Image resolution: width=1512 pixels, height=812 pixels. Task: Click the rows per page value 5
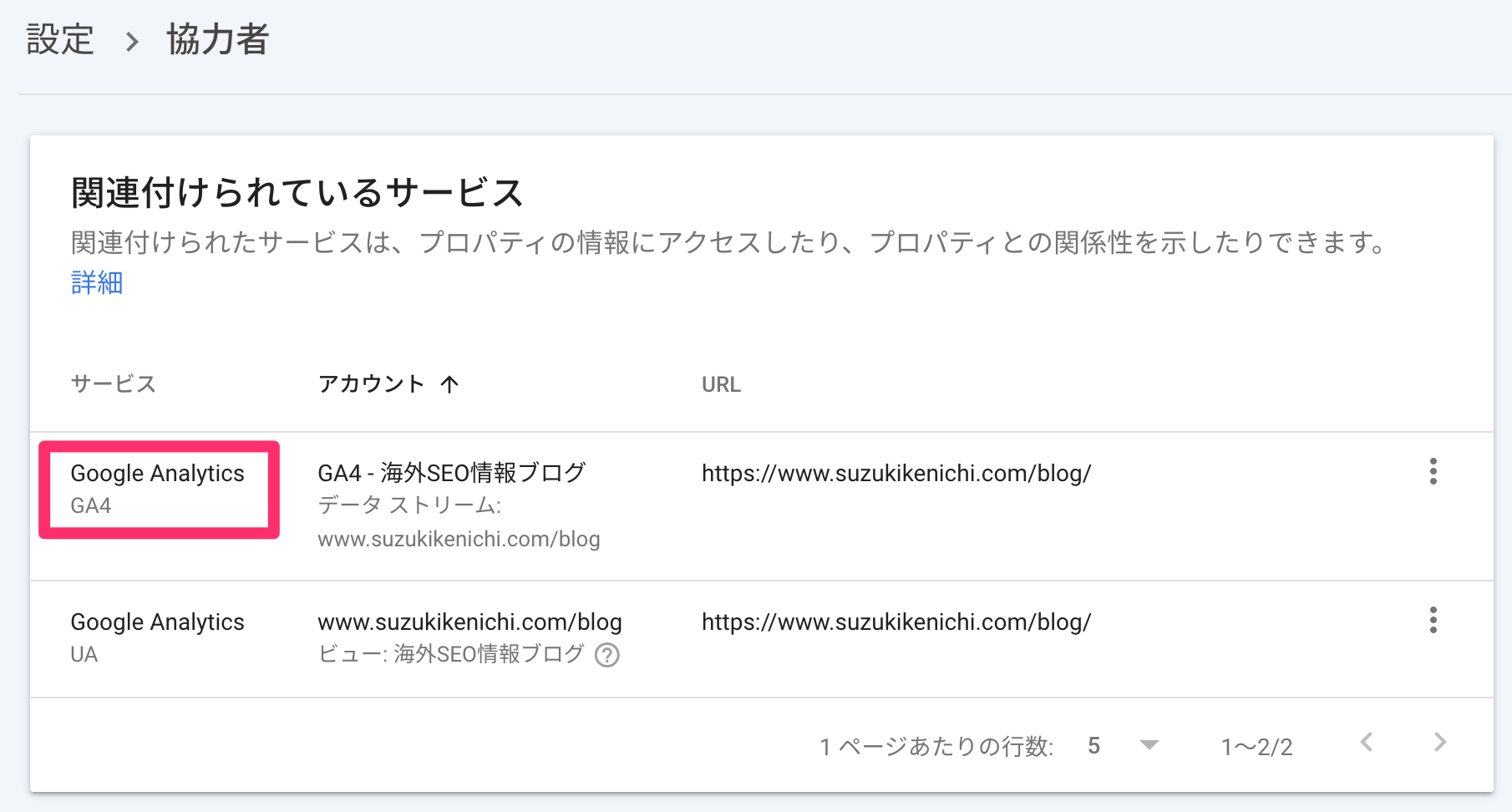click(x=1094, y=745)
